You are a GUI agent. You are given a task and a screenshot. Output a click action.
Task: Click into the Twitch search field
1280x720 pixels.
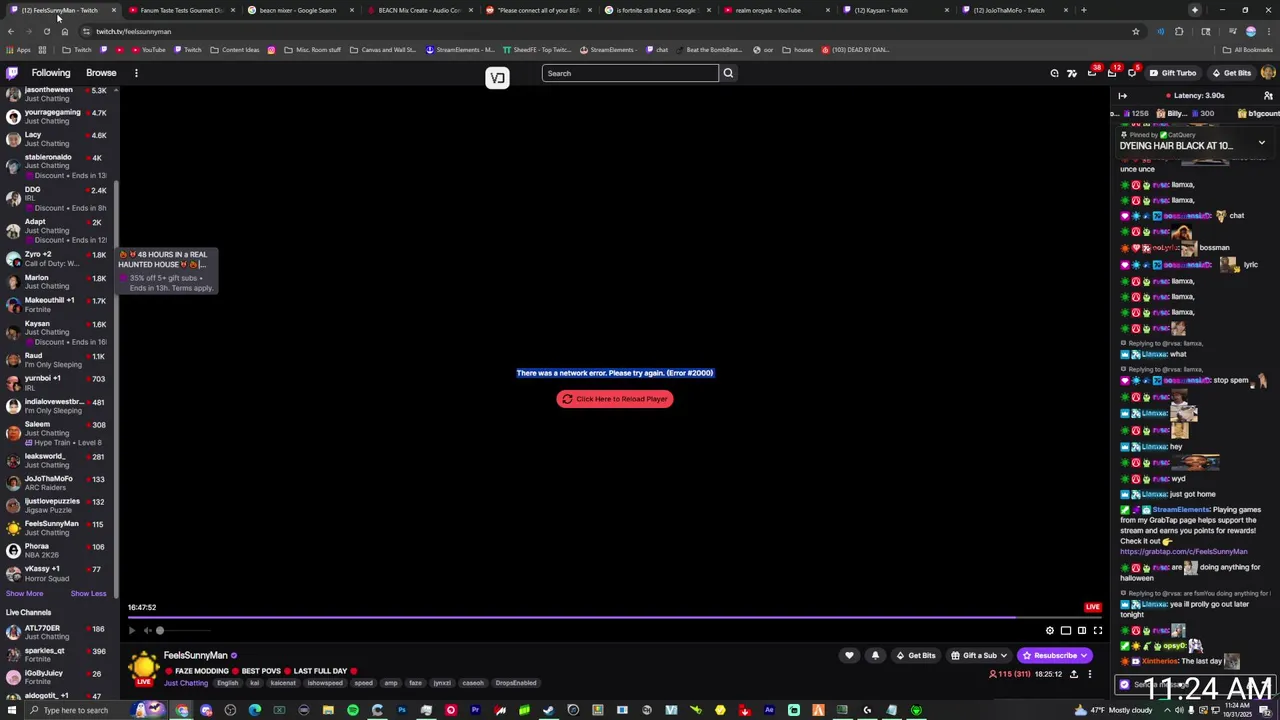coord(630,73)
